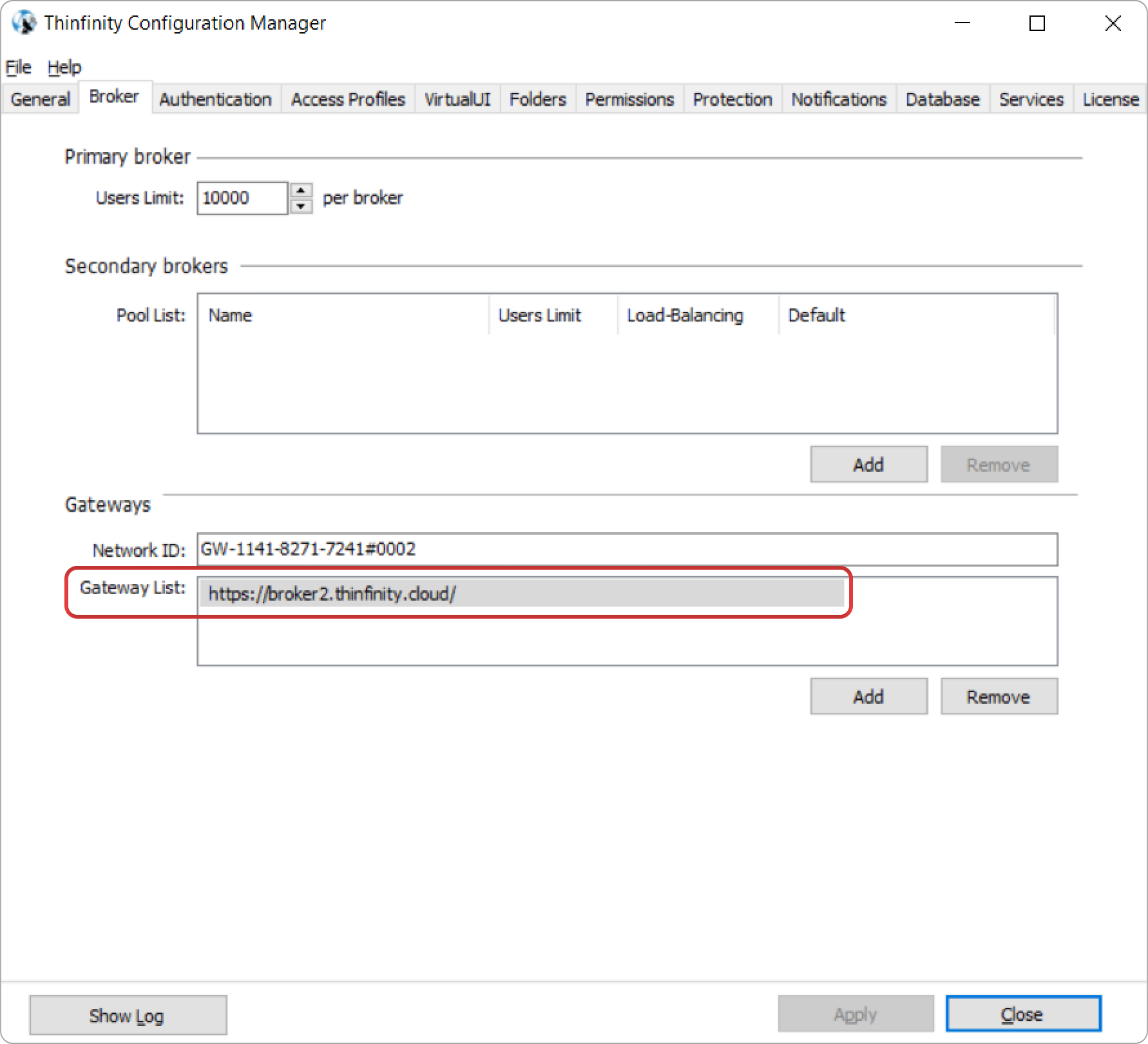Switch to the Protection tab
The height and width of the screenshot is (1044, 1148).
(732, 99)
